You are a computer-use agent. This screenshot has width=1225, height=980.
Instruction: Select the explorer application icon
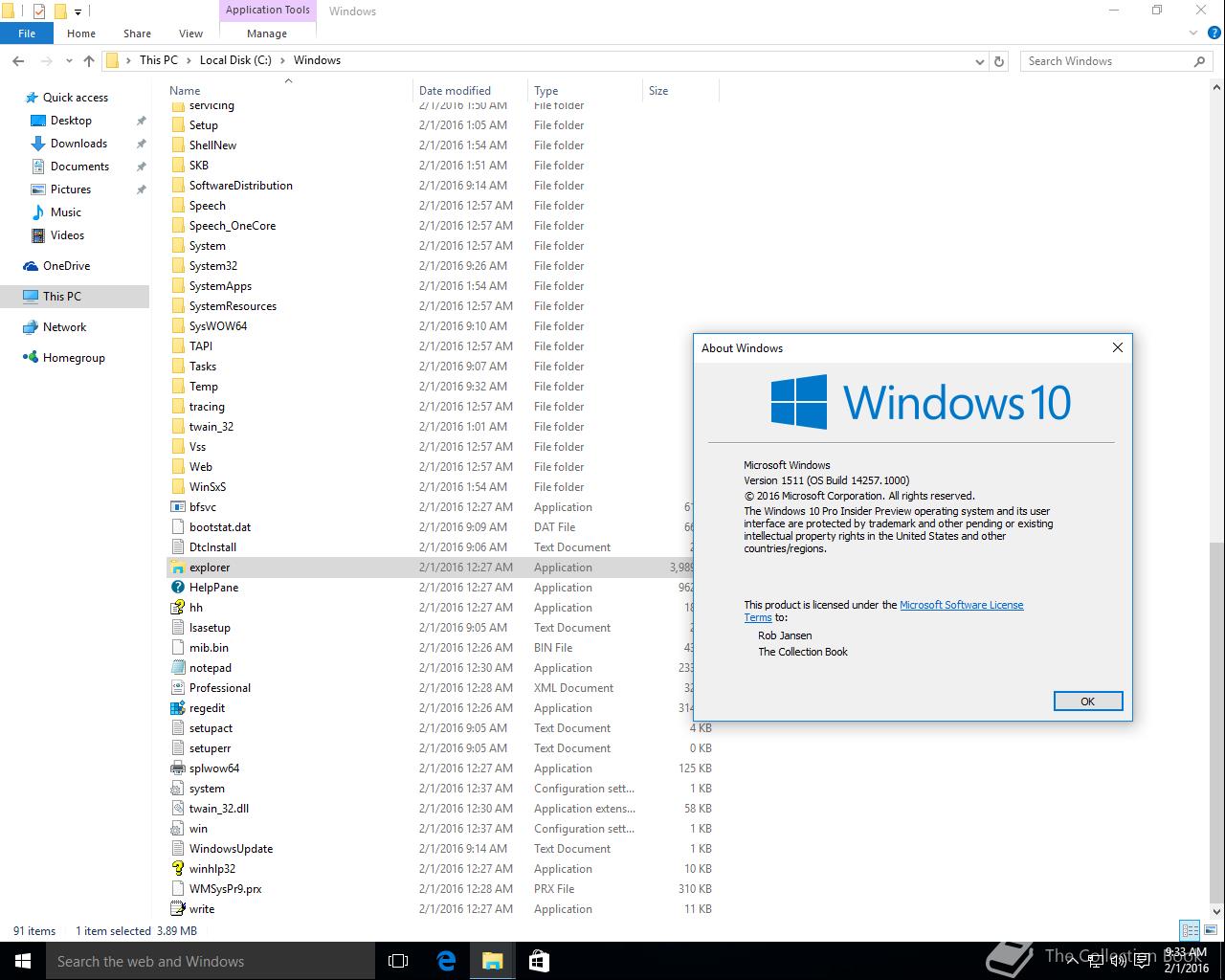(177, 568)
